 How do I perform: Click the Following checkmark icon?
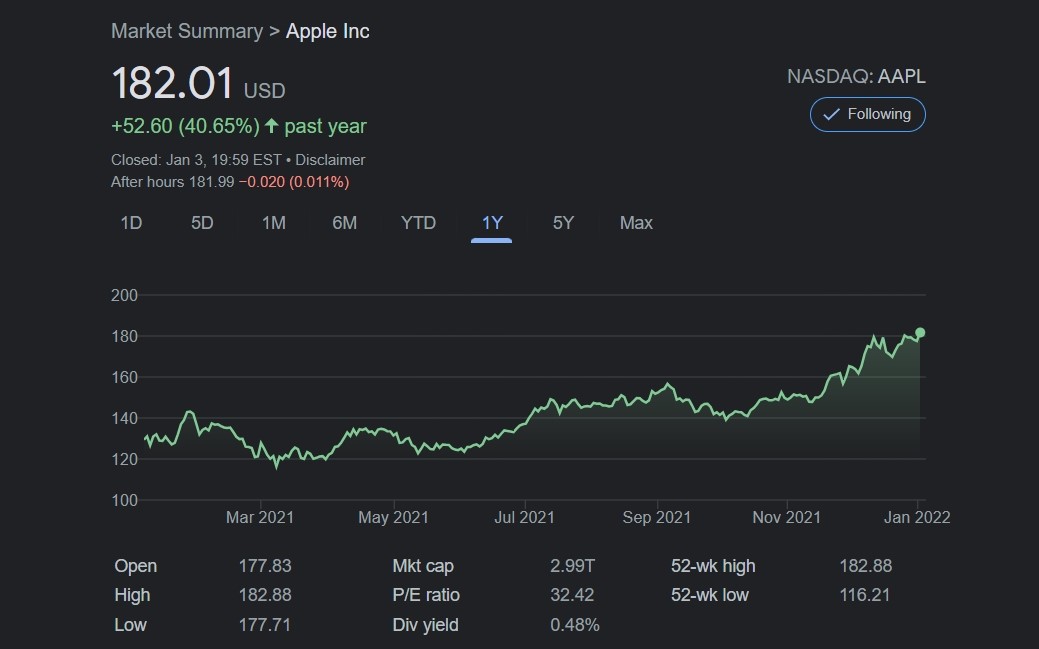tap(831, 114)
